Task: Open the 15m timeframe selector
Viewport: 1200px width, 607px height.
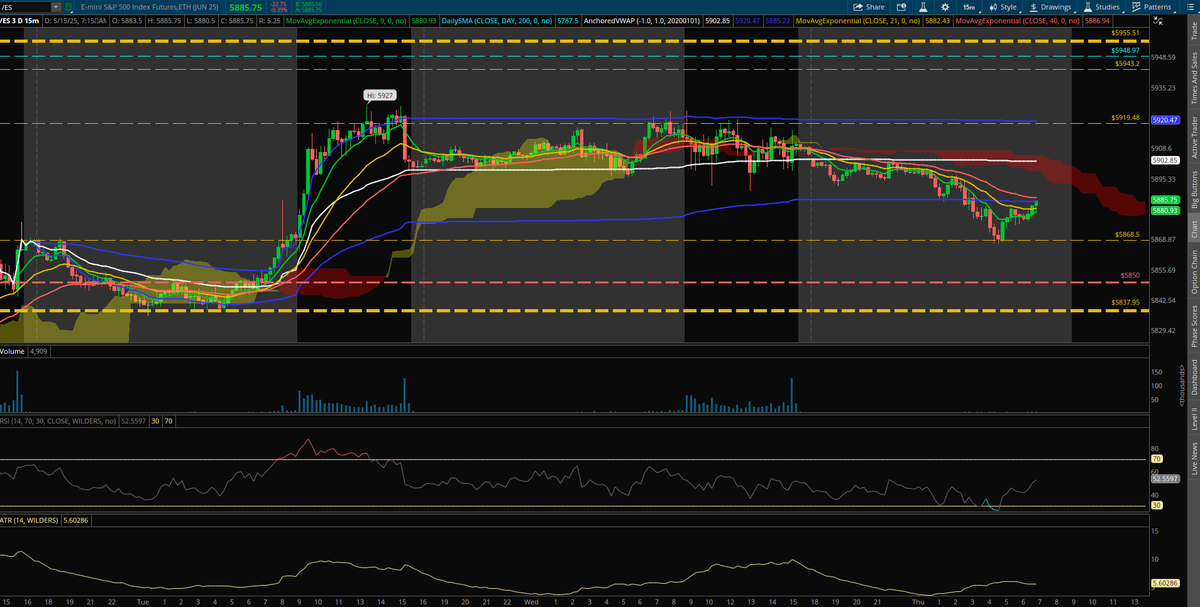Action: pyautogui.click(x=971, y=7)
